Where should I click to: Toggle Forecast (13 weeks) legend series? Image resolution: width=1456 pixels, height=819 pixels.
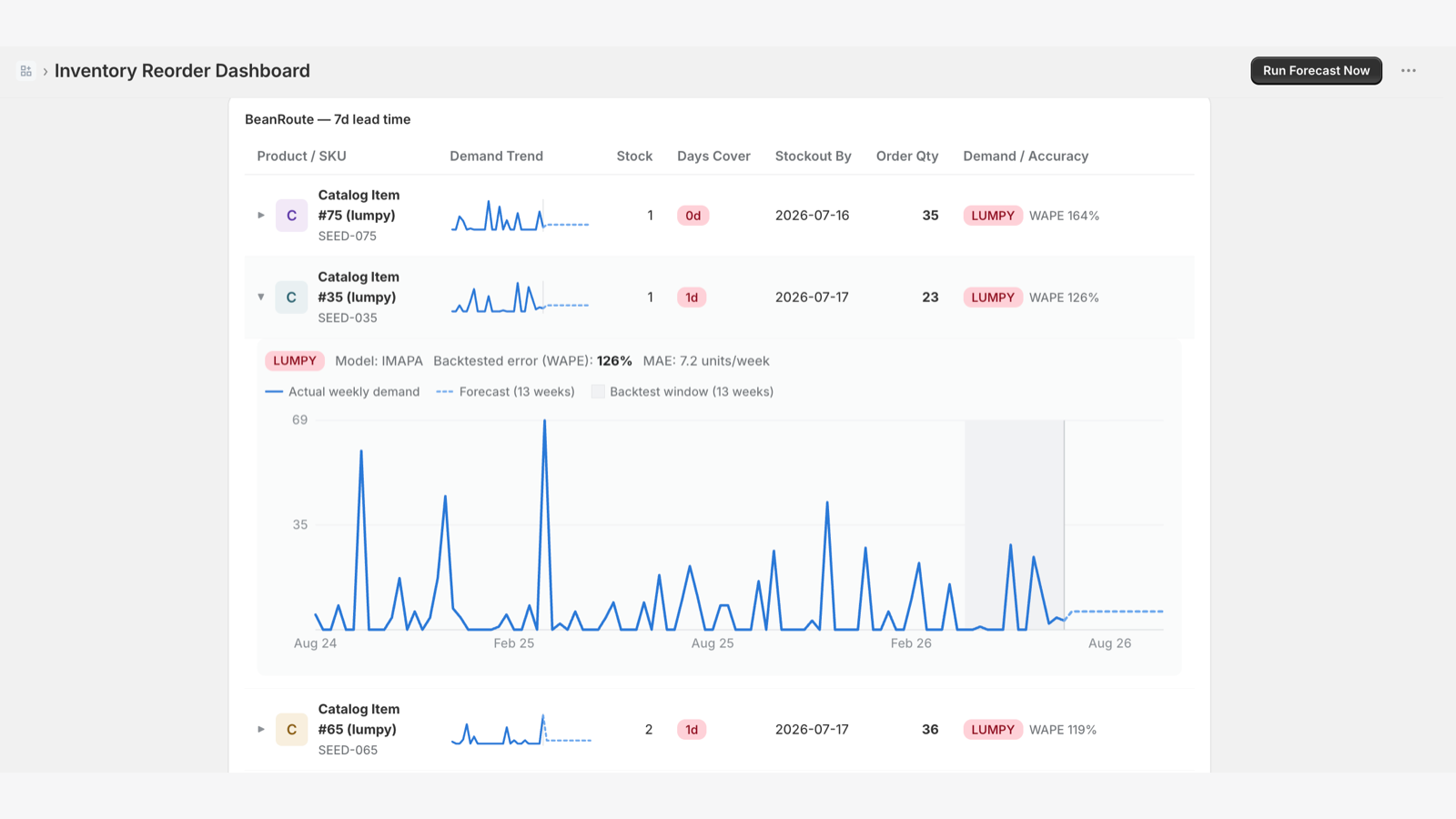(x=505, y=391)
